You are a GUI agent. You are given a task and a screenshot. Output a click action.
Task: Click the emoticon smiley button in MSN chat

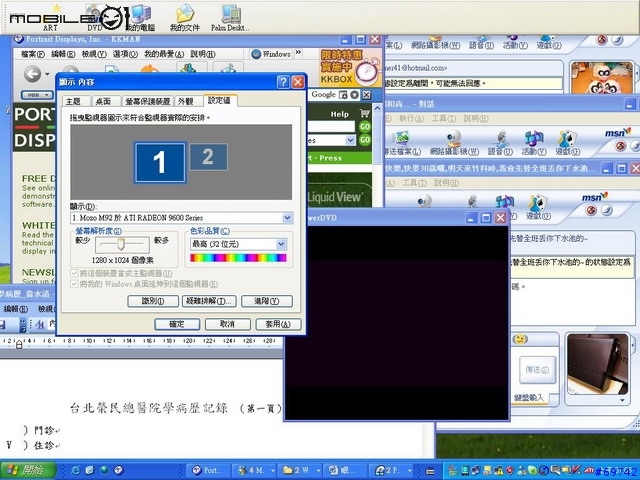click(520, 339)
